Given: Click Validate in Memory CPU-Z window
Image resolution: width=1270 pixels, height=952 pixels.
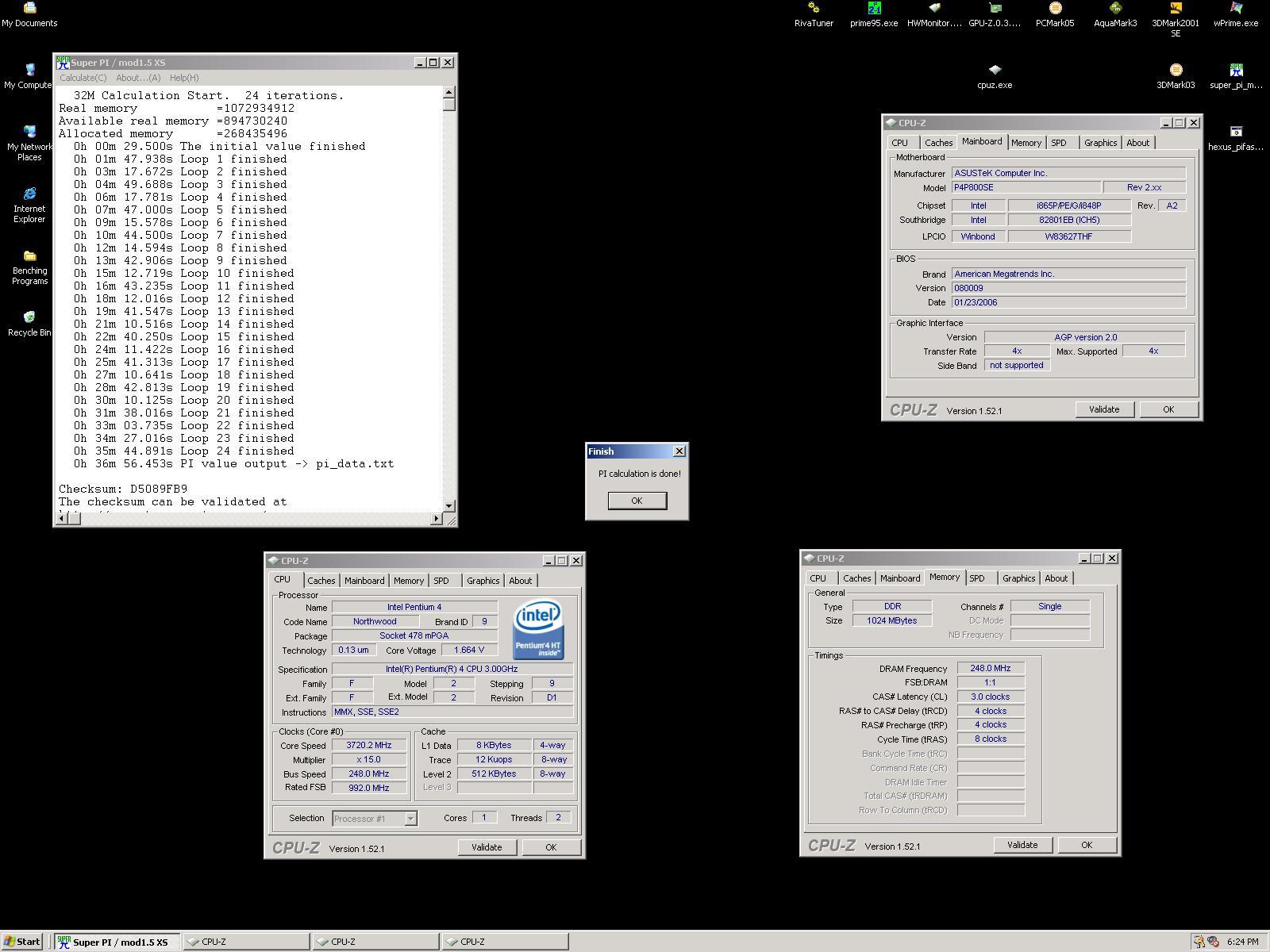Looking at the screenshot, I should point(1022,845).
